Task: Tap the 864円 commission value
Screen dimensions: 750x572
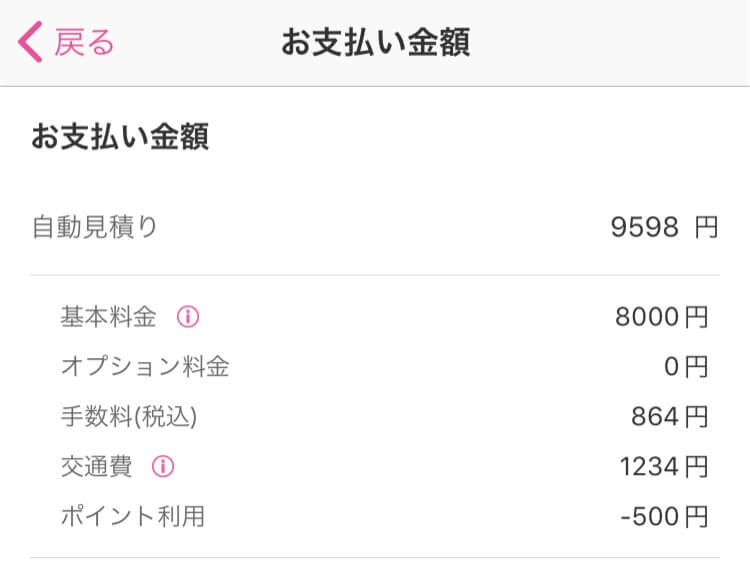Action: [670, 417]
